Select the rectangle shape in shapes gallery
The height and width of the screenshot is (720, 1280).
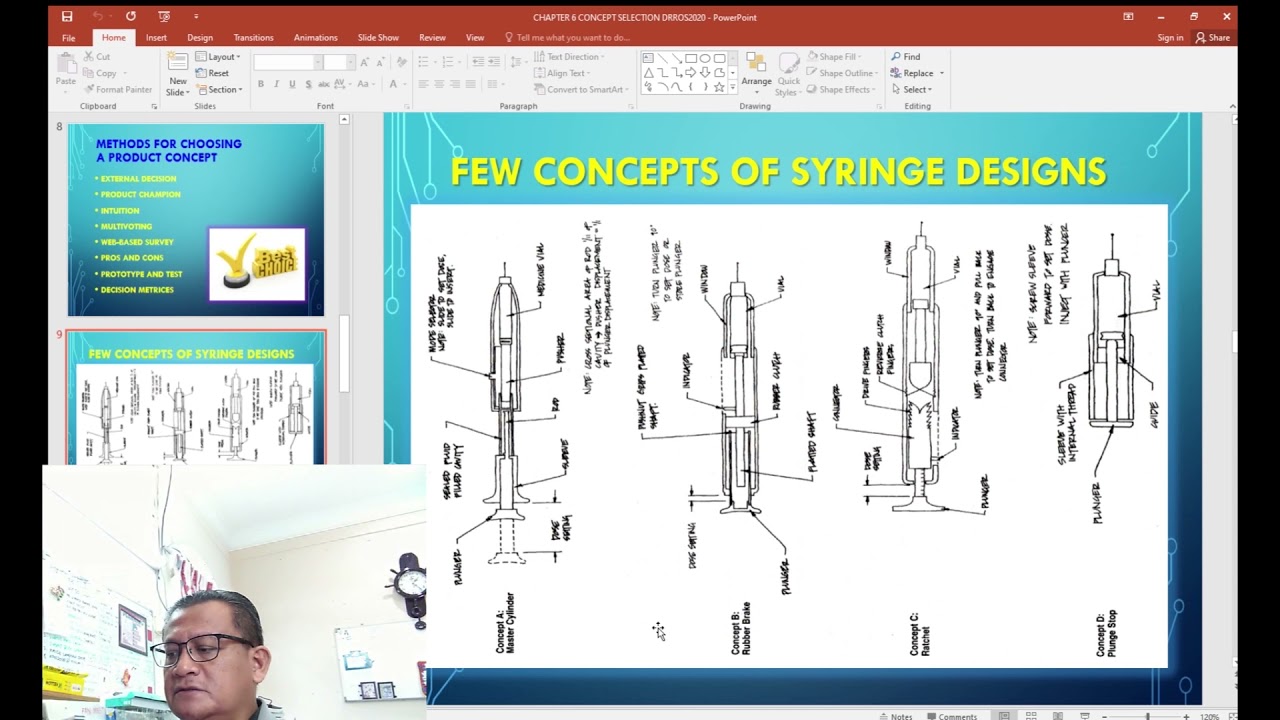click(691, 58)
